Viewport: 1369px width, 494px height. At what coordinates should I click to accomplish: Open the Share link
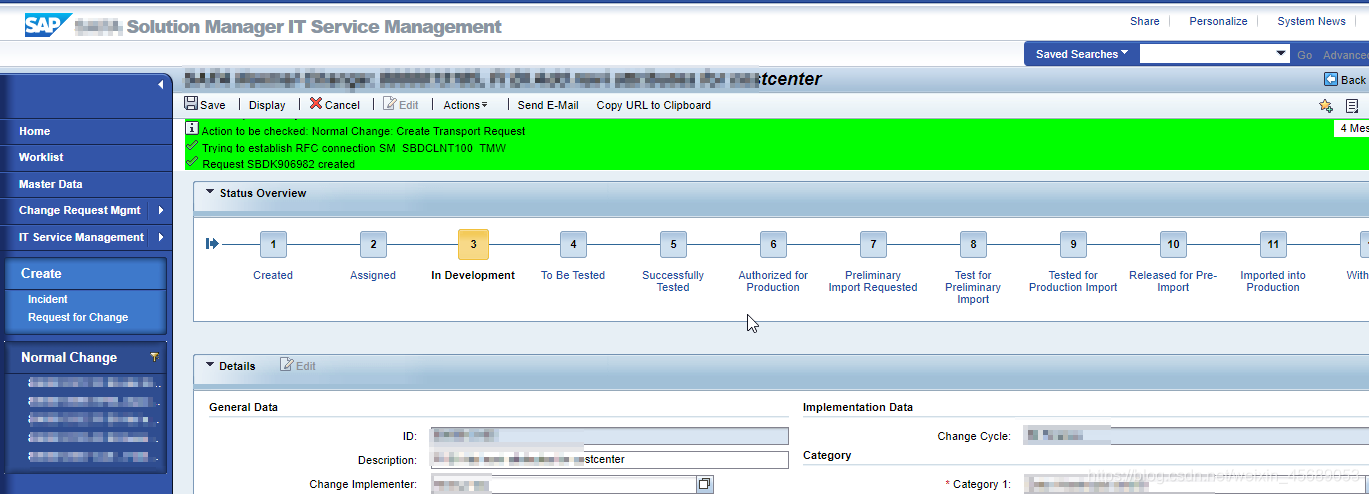click(1145, 21)
